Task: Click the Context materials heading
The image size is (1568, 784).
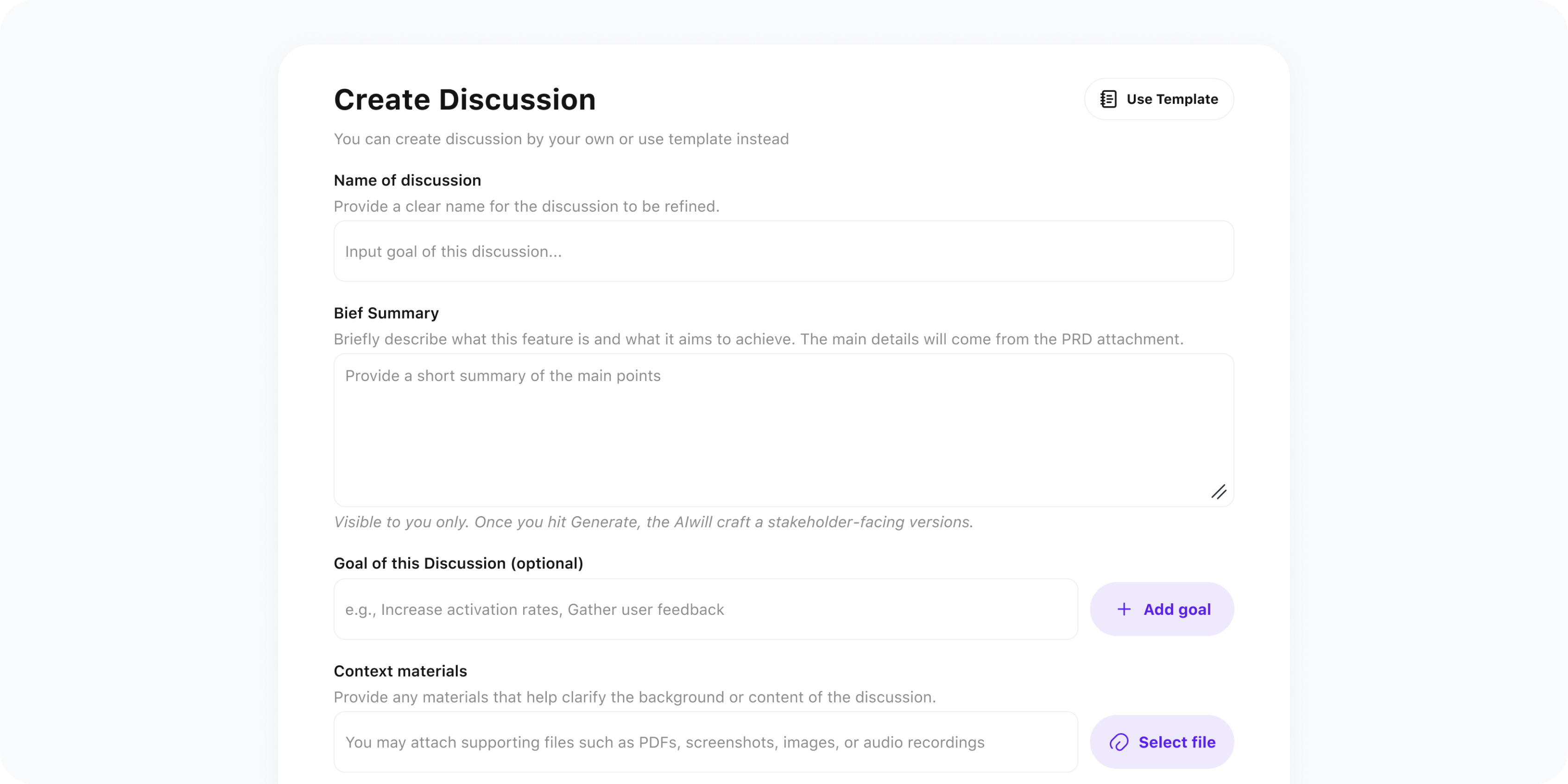Action: [x=400, y=671]
